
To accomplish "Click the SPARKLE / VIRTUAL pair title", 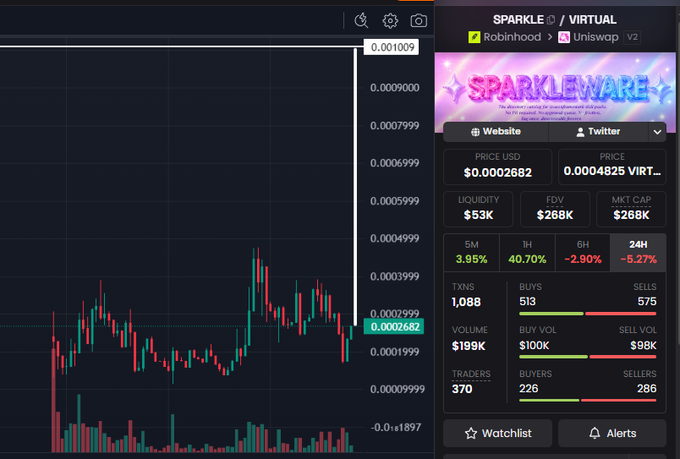I will 555,20.
